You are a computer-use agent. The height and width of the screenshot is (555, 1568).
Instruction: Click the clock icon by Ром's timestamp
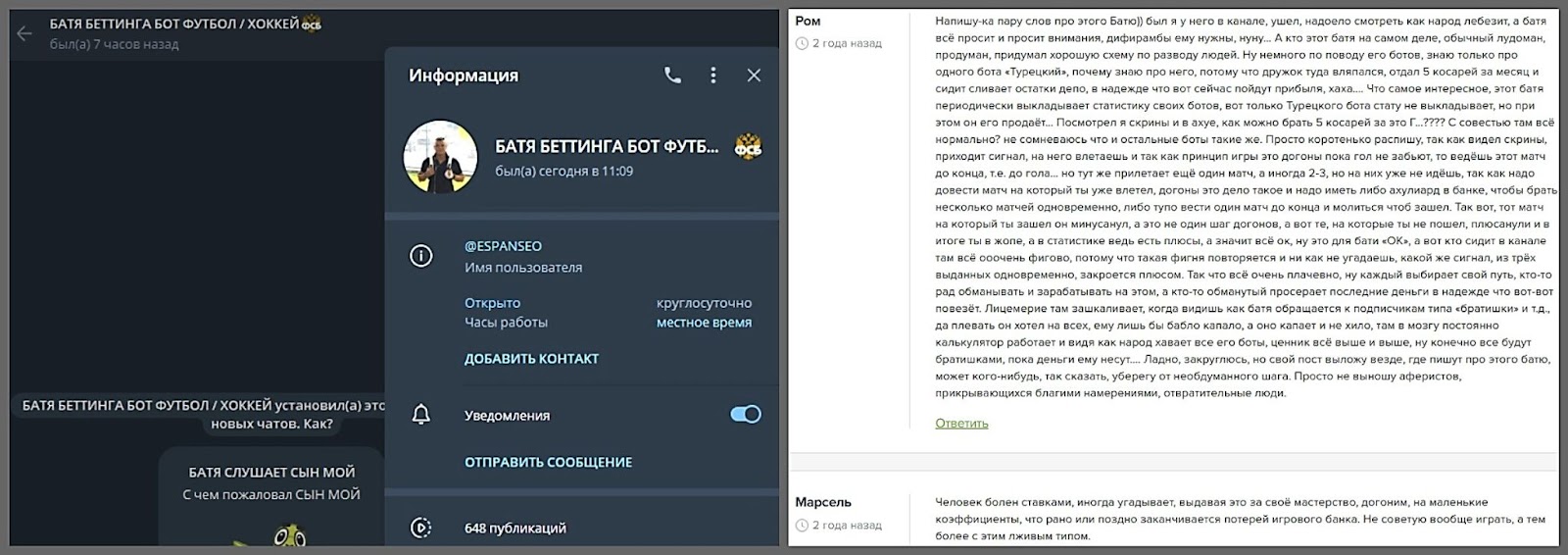pyautogui.click(x=802, y=43)
